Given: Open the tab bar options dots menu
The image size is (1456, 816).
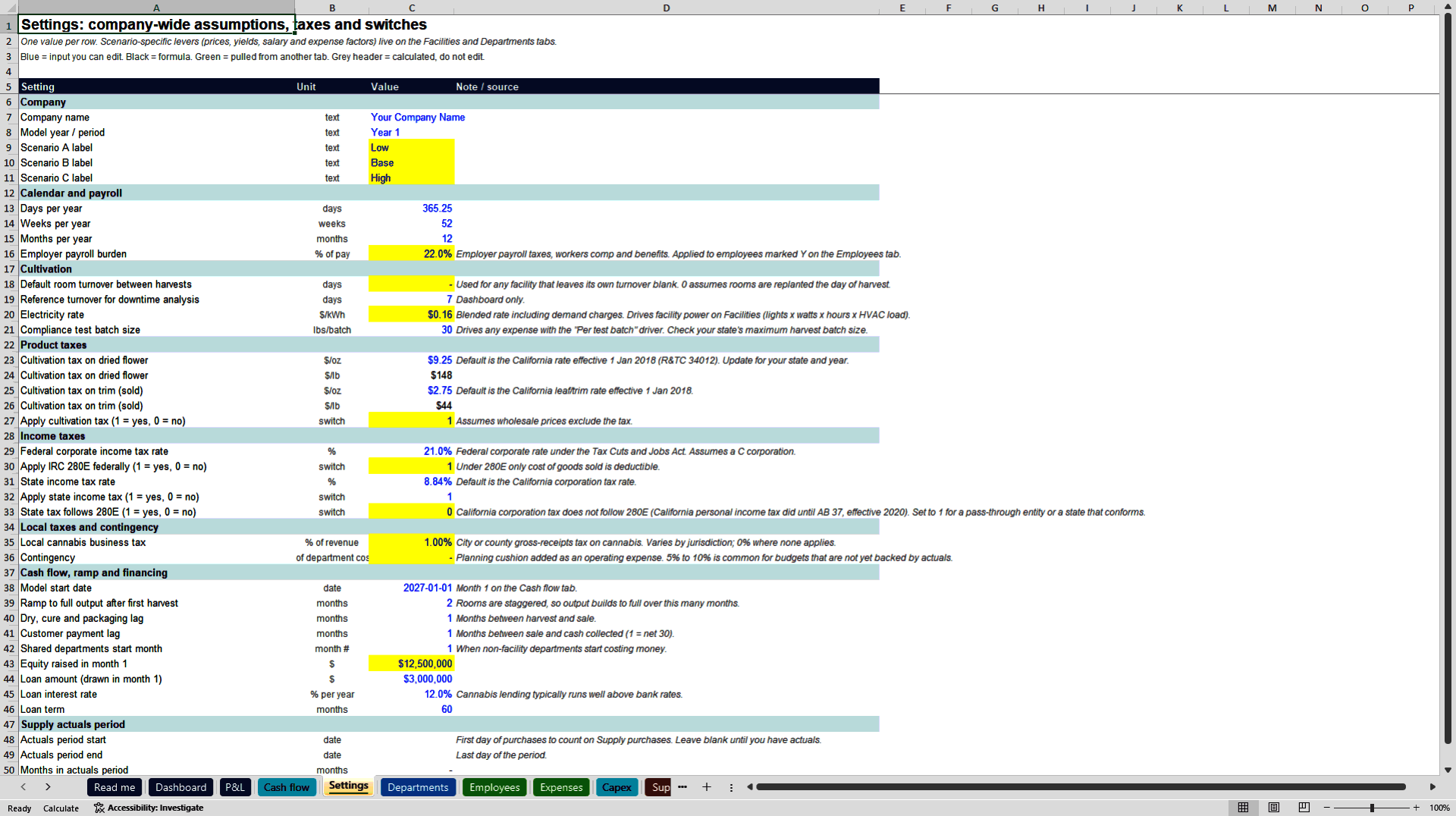Looking at the screenshot, I should tap(731, 787).
